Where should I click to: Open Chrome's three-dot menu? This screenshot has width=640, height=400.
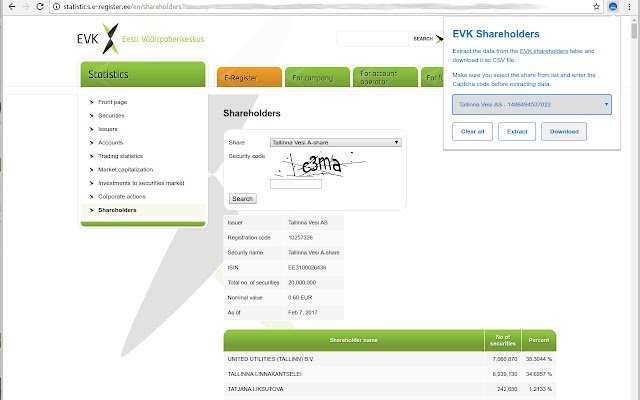click(x=629, y=7)
